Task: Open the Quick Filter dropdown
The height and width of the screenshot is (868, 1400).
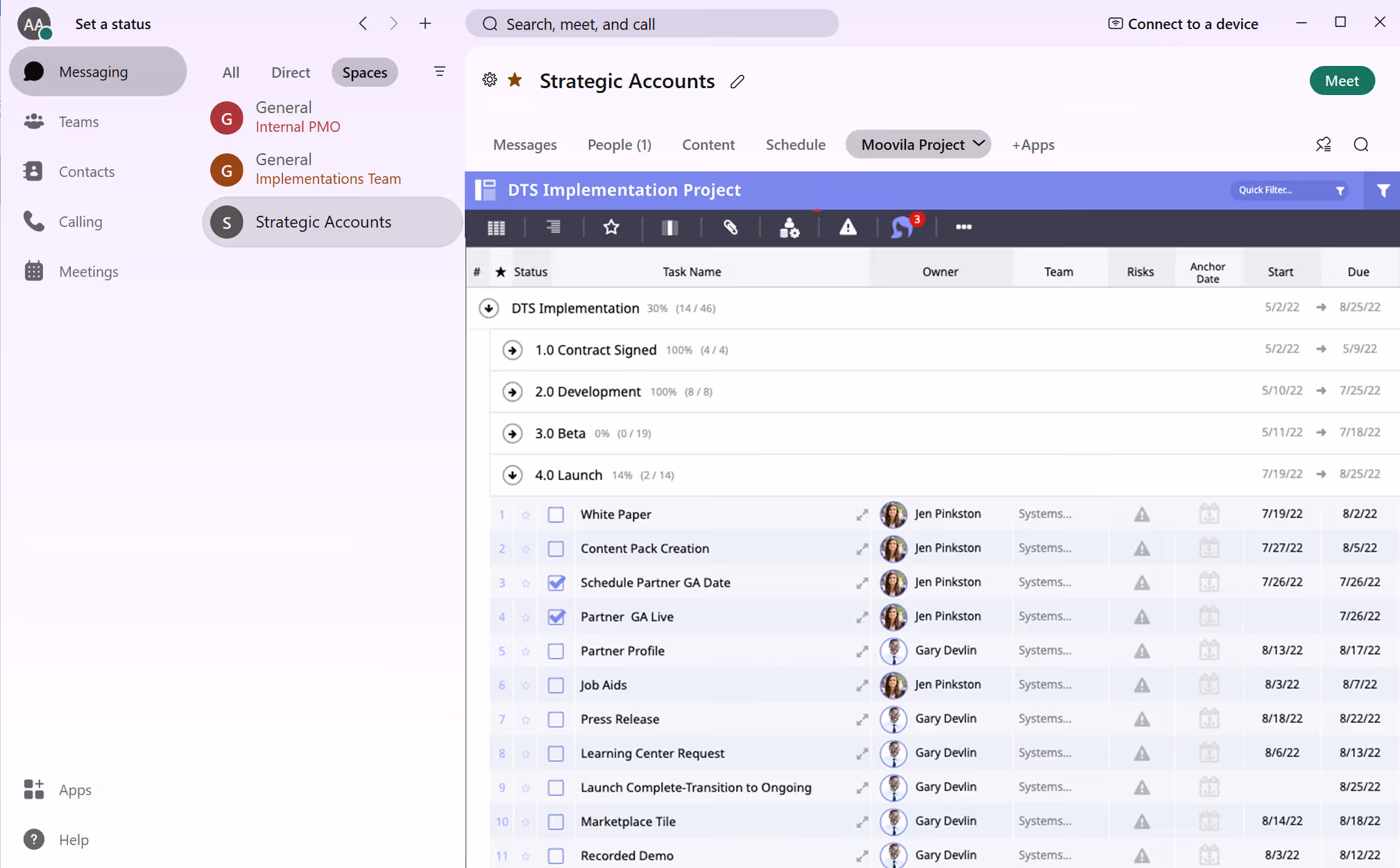Action: click(x=1290, y=190)
